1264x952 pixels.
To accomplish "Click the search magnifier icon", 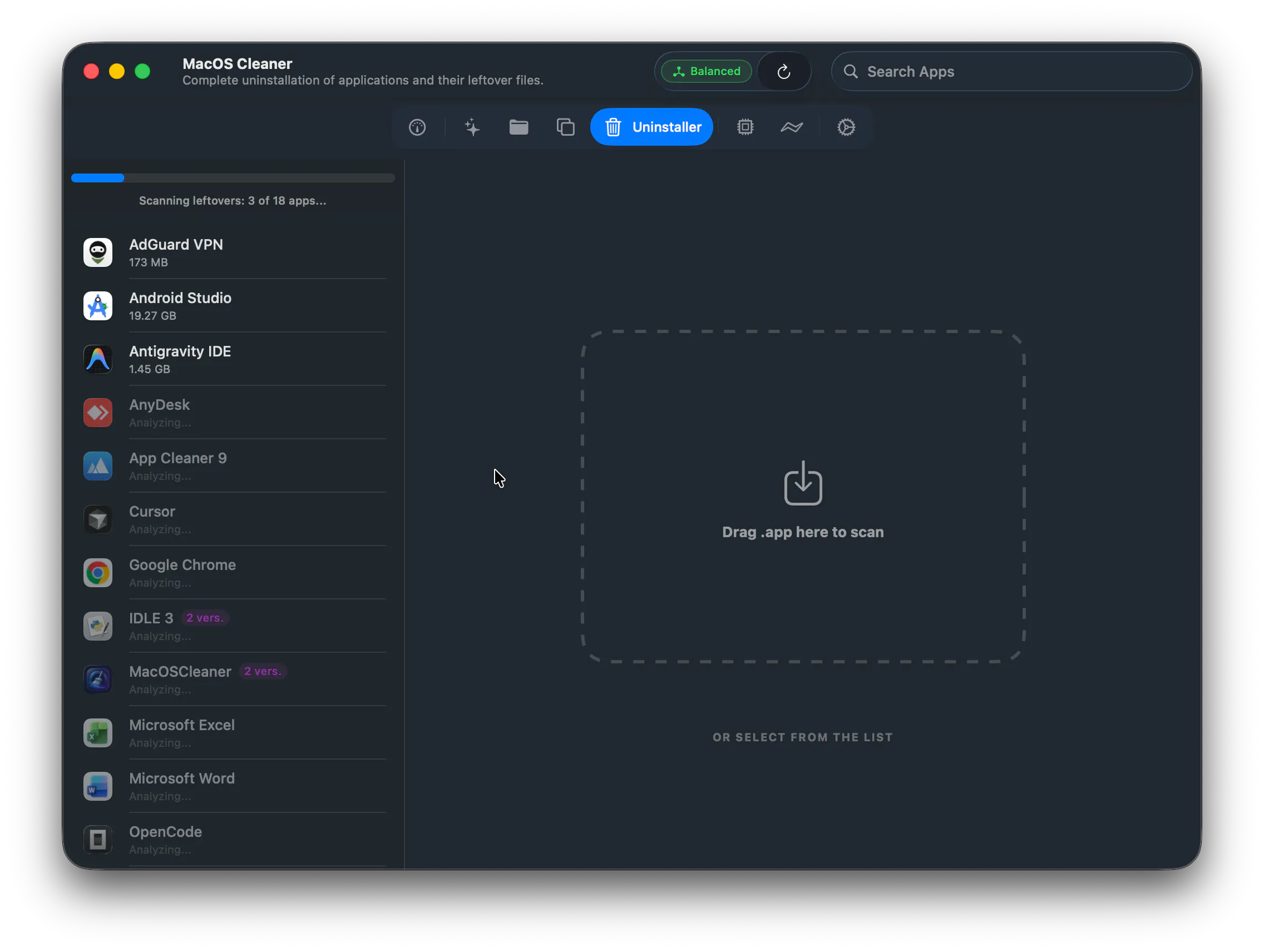I will [850, 71].
